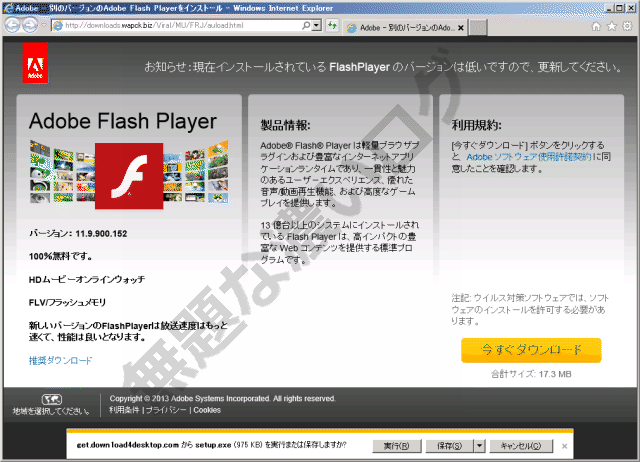This screenshot has height=462, width=640.
Task: Click the Copyright 2013 Adobe Systems text
Action: (x=222, y=398)
